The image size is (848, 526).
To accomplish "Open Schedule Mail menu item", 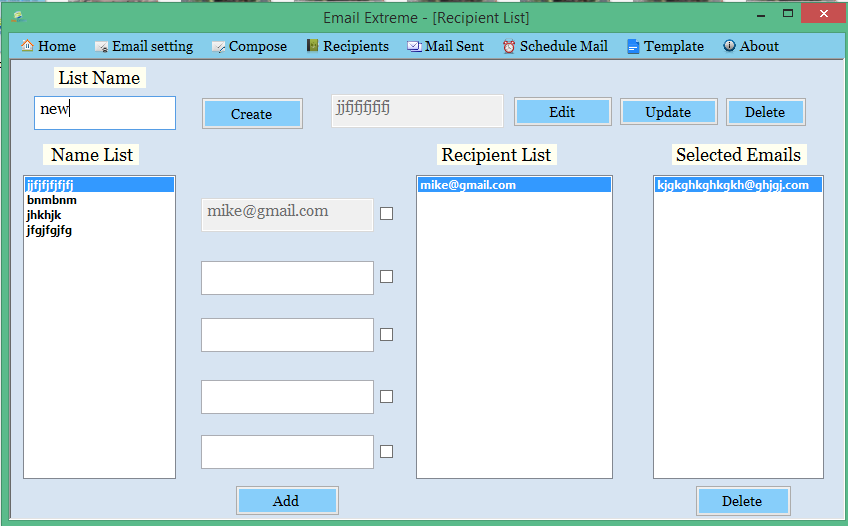I will 555,46.
